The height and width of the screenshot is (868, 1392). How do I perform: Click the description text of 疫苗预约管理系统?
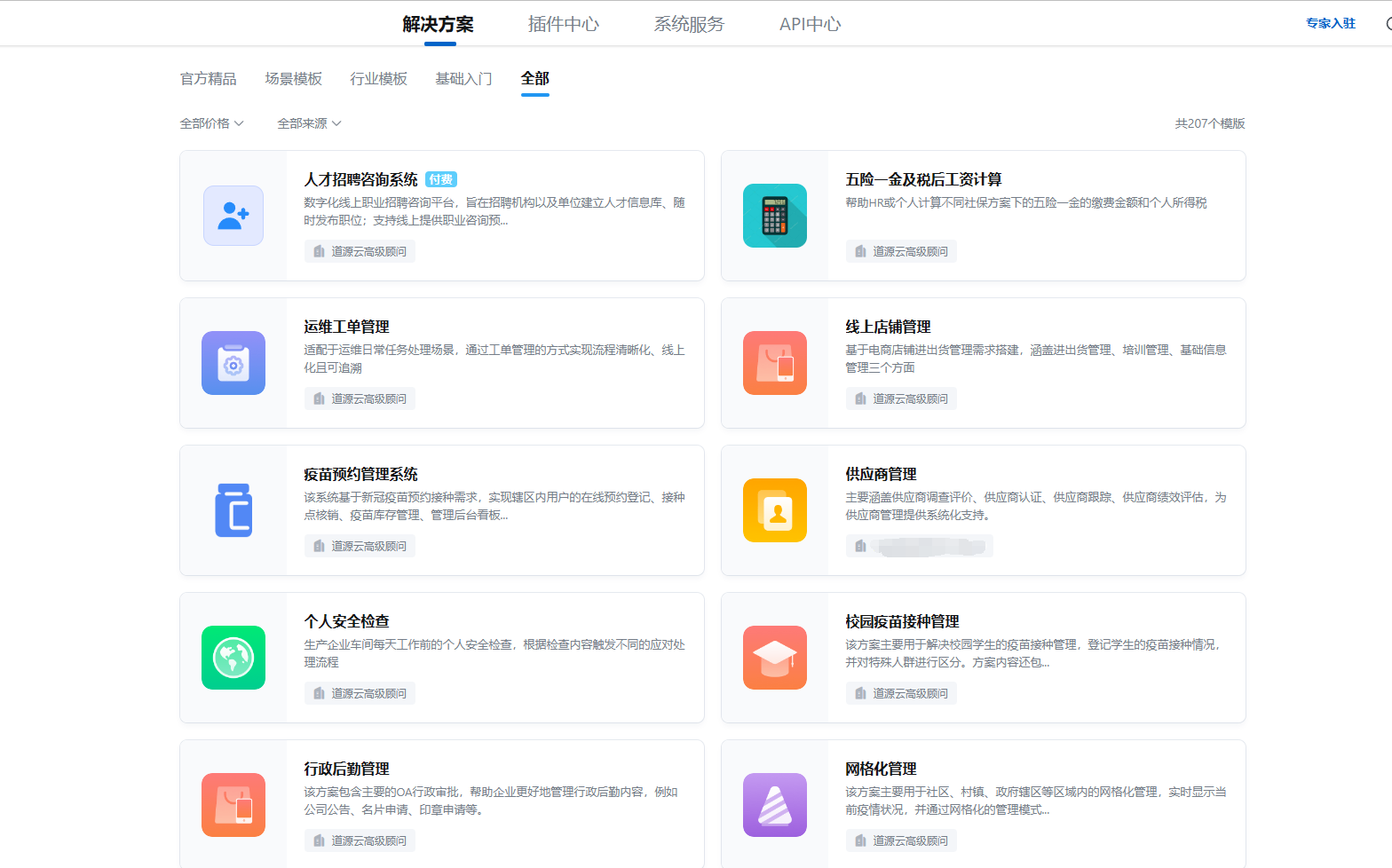pyautogui.click(x=494, y=506)
